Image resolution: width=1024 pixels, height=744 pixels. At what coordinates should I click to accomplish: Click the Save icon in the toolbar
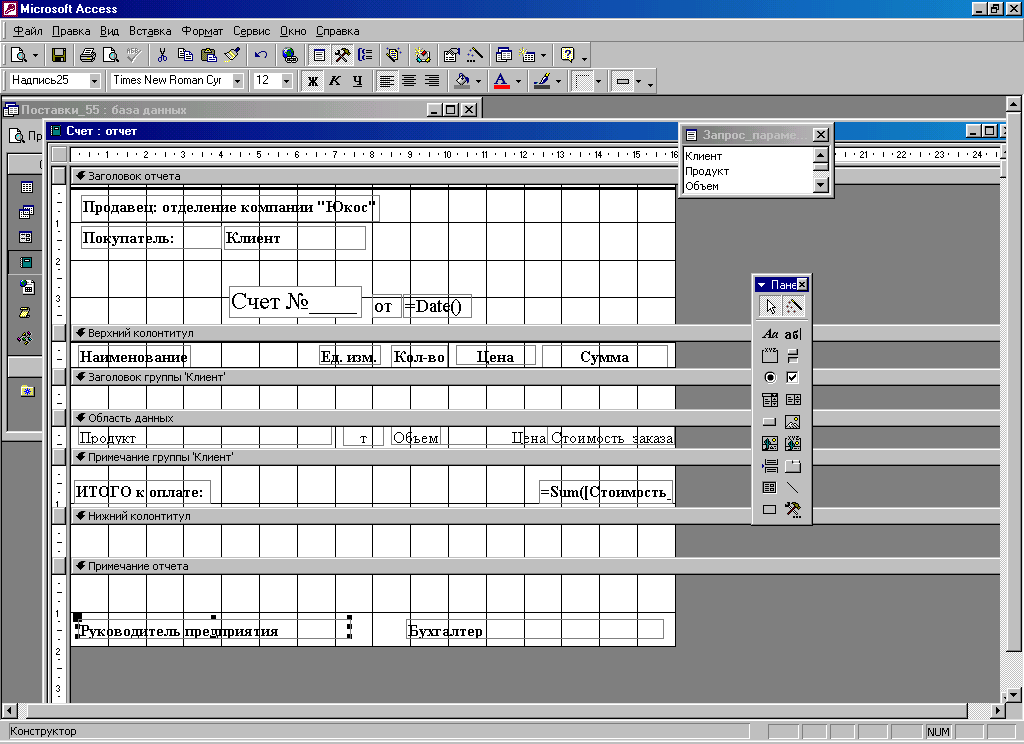pyautogui.click(x=59, y=55)
